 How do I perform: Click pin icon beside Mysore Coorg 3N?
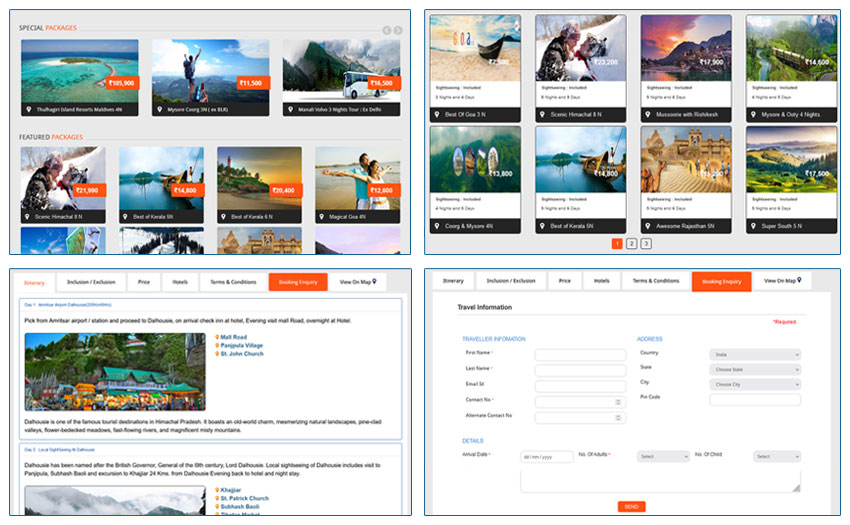[159, 110]
